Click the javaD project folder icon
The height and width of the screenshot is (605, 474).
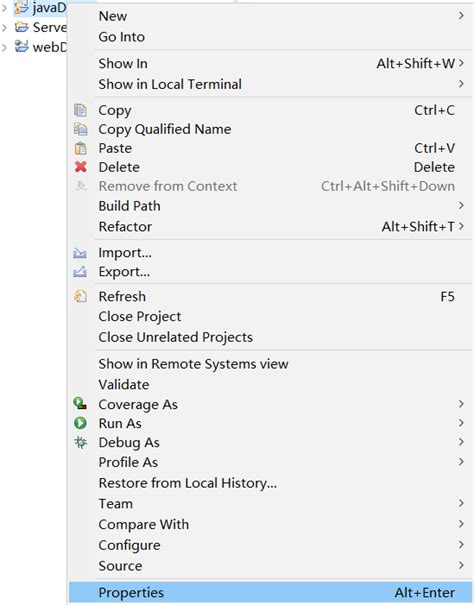pyautogui.click(x=22, y=8)
